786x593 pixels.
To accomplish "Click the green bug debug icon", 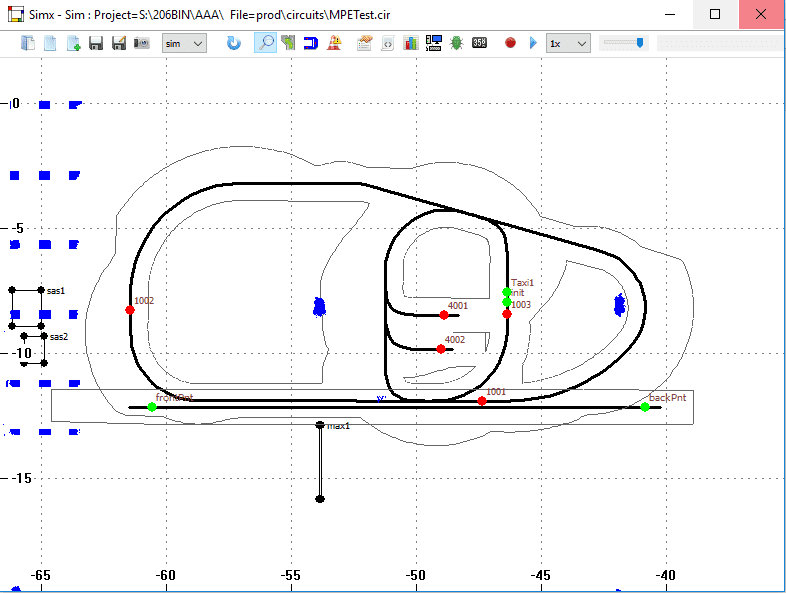I will coord(456,43).
